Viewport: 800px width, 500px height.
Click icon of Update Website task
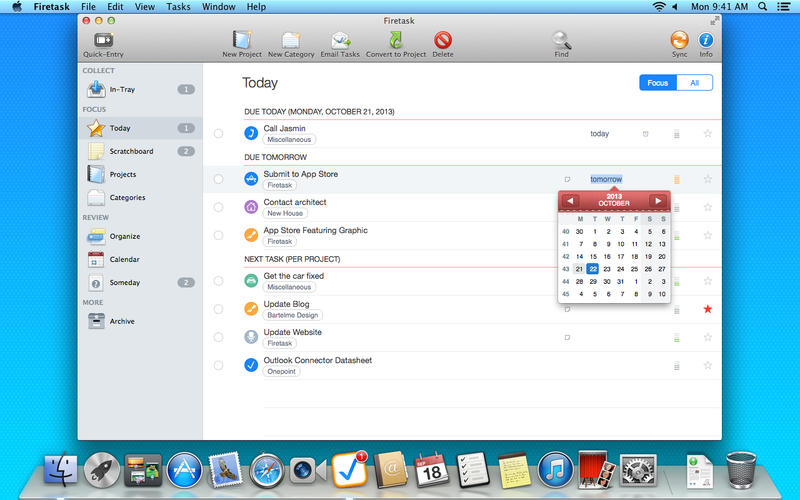click(251, 337)
